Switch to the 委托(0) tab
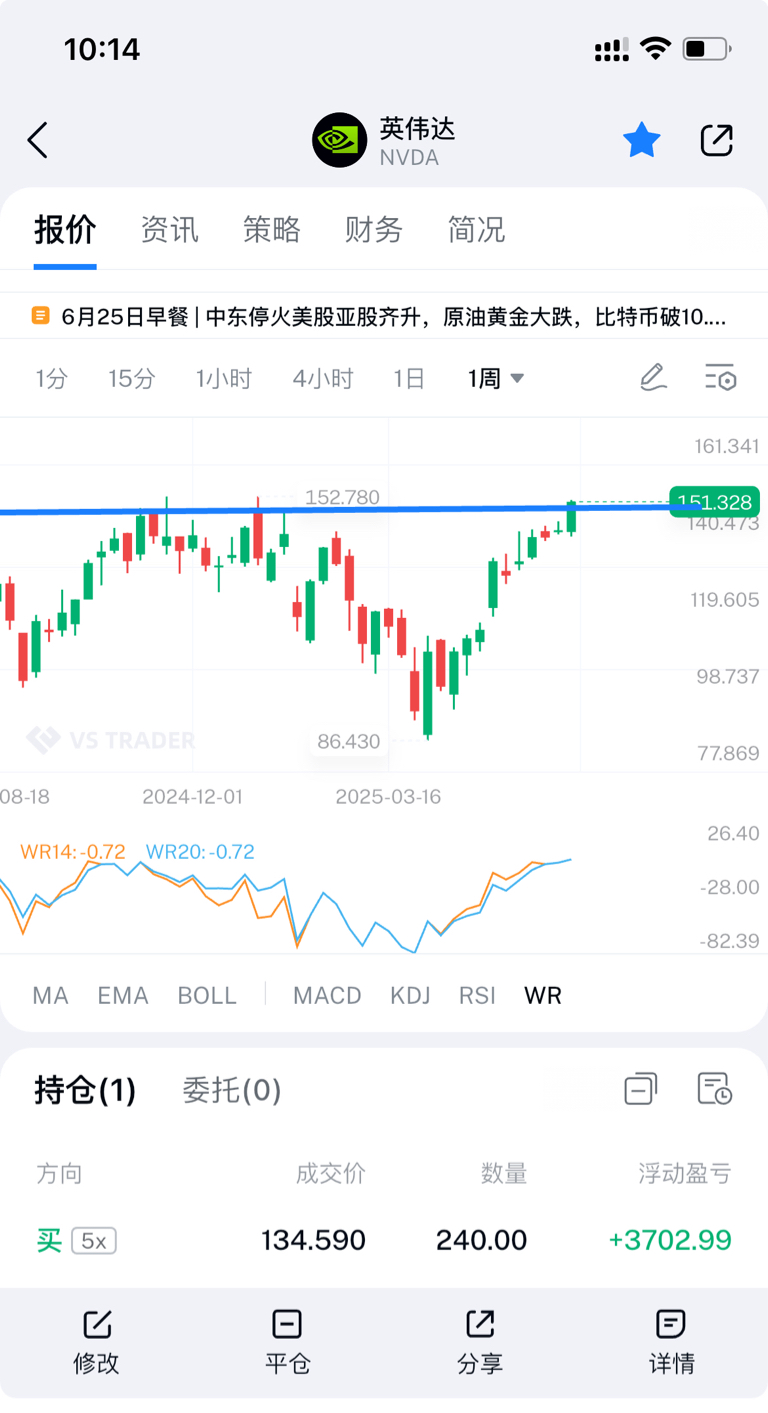The image size is (768, 1413). coord(232,1090)
